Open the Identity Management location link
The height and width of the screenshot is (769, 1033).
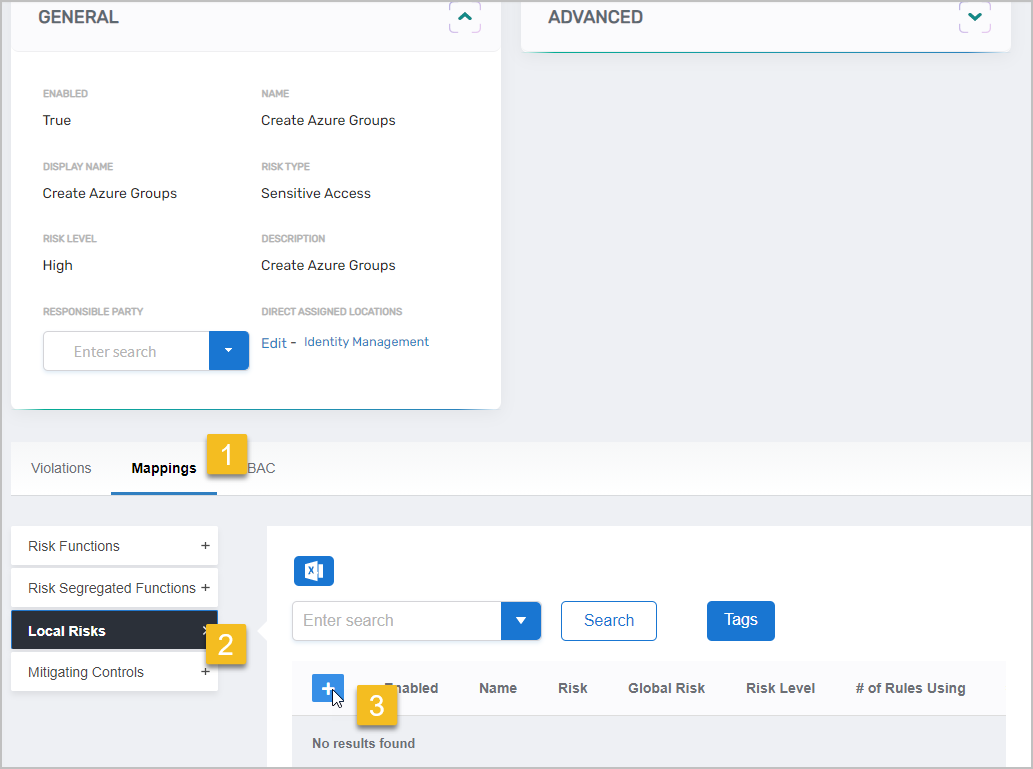(x=366, y=342)
